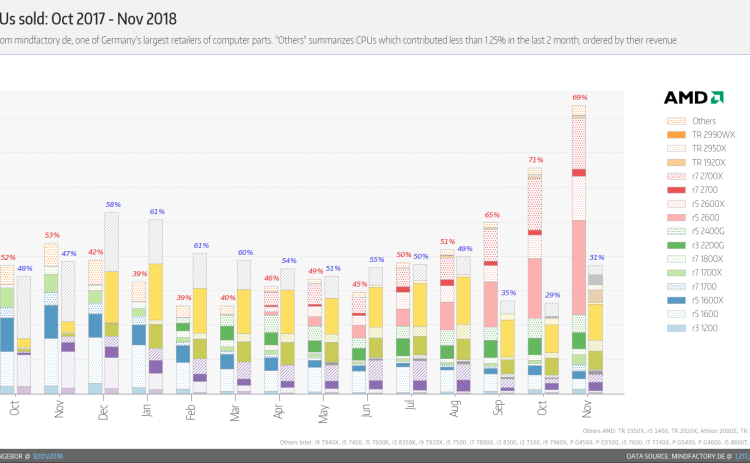Click the blue 50% label above Jul

tap(420, 256)
